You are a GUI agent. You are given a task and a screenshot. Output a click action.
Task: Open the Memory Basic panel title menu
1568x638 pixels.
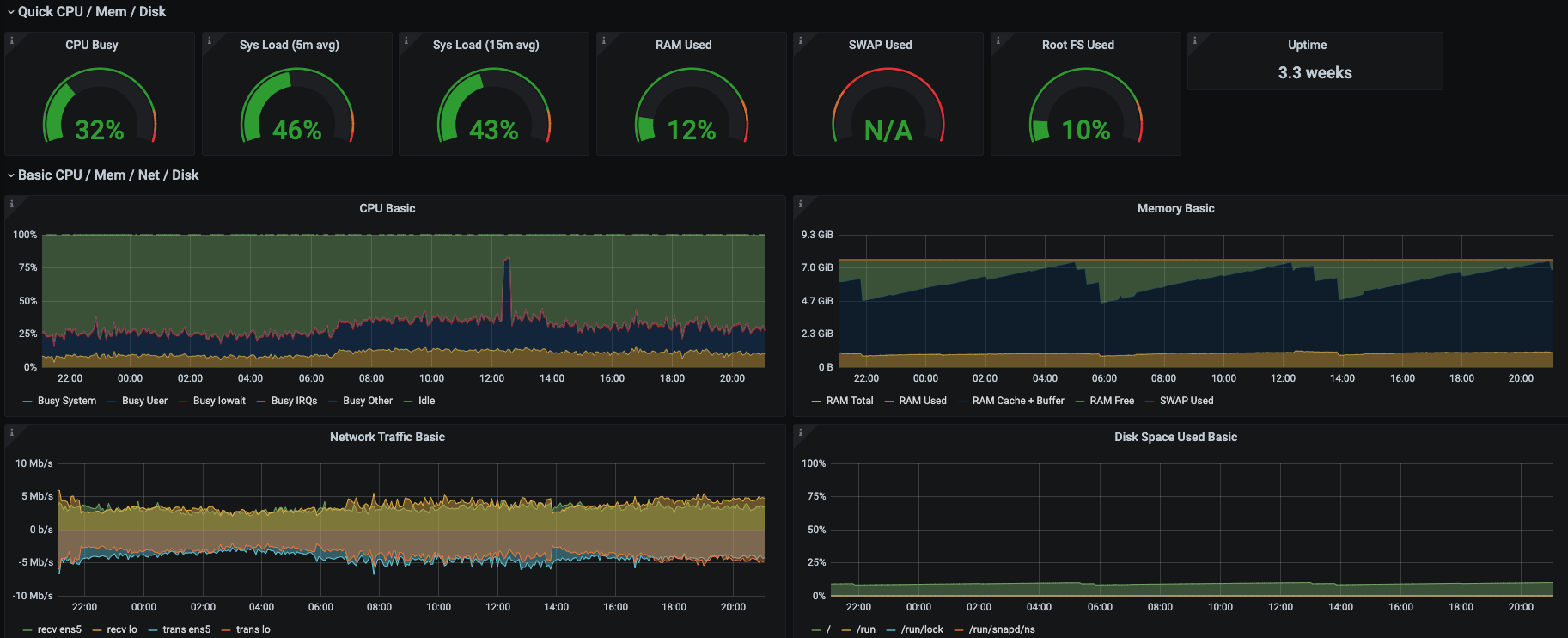pos(1176,208)
